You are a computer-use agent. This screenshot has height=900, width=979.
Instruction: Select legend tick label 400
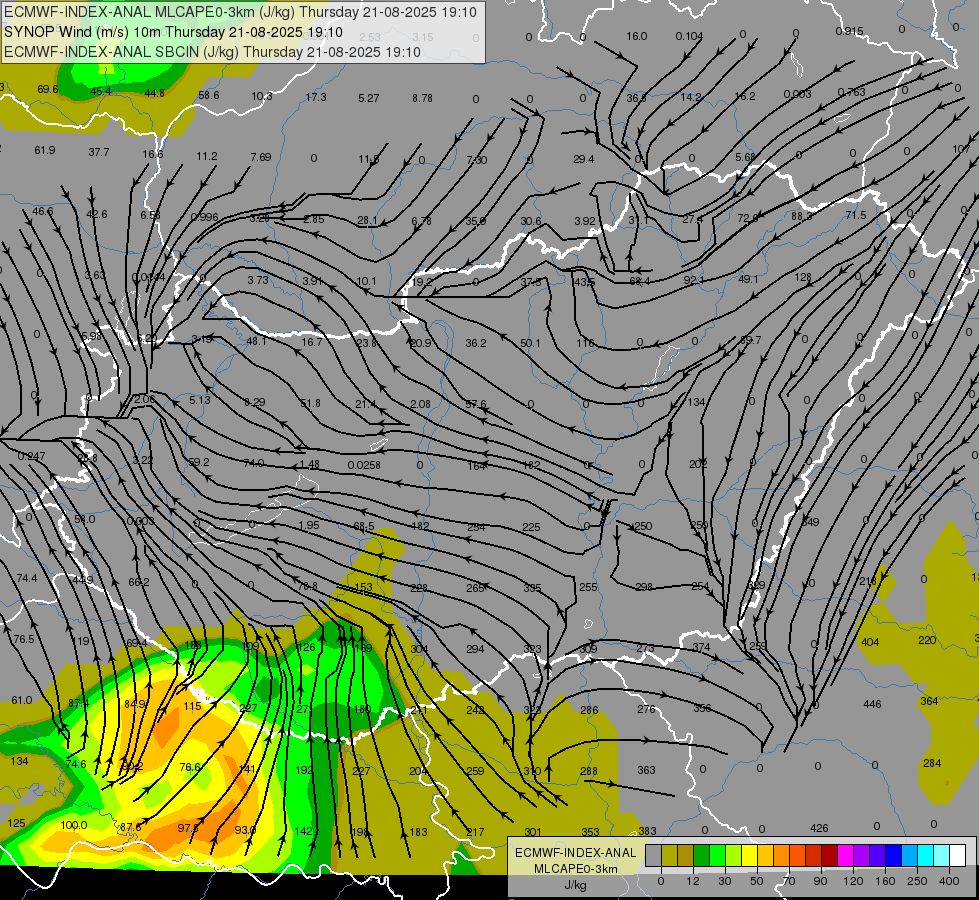949,881
